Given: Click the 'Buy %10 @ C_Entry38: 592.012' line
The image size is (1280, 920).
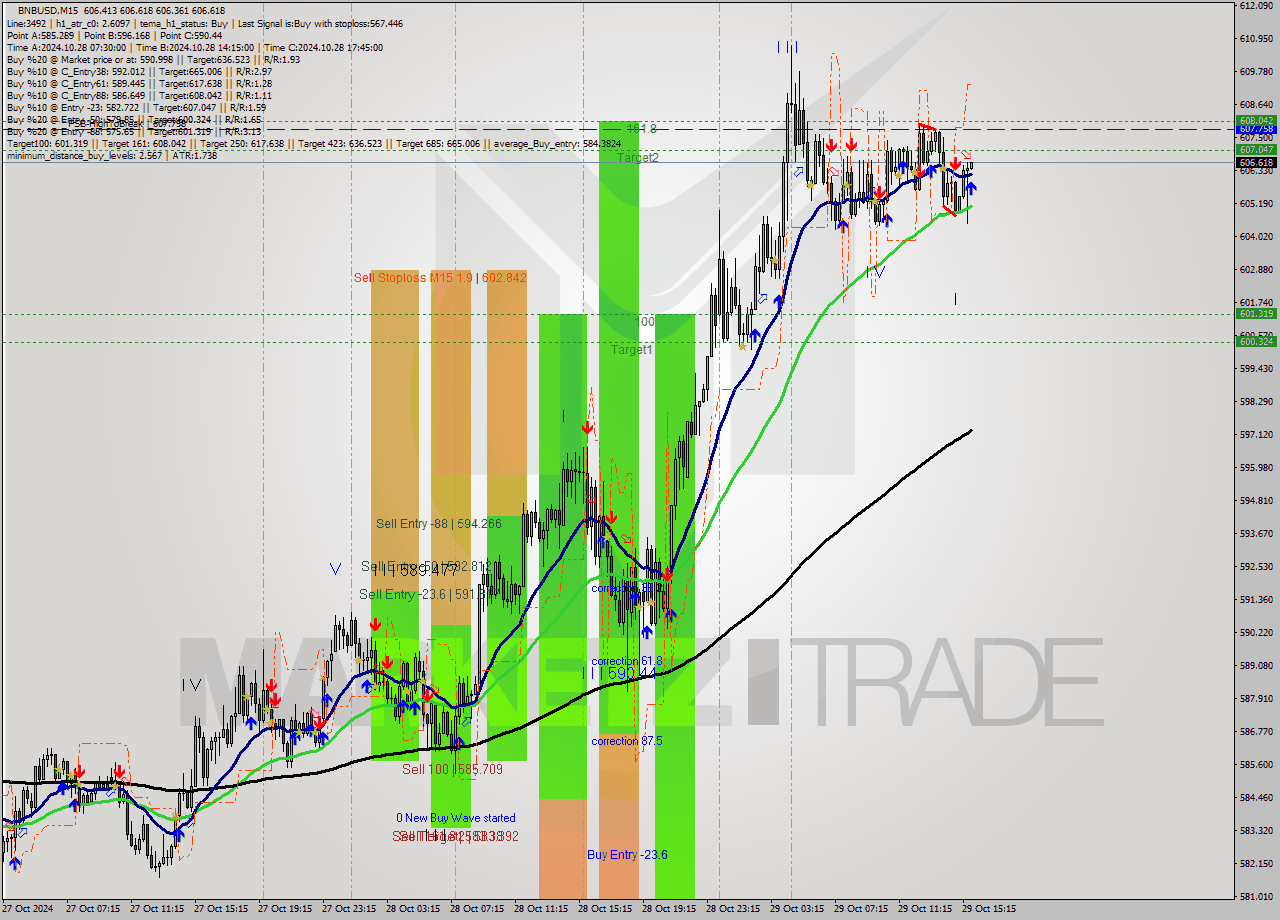Looking at the screenshot, I should [x=139, y=71].
